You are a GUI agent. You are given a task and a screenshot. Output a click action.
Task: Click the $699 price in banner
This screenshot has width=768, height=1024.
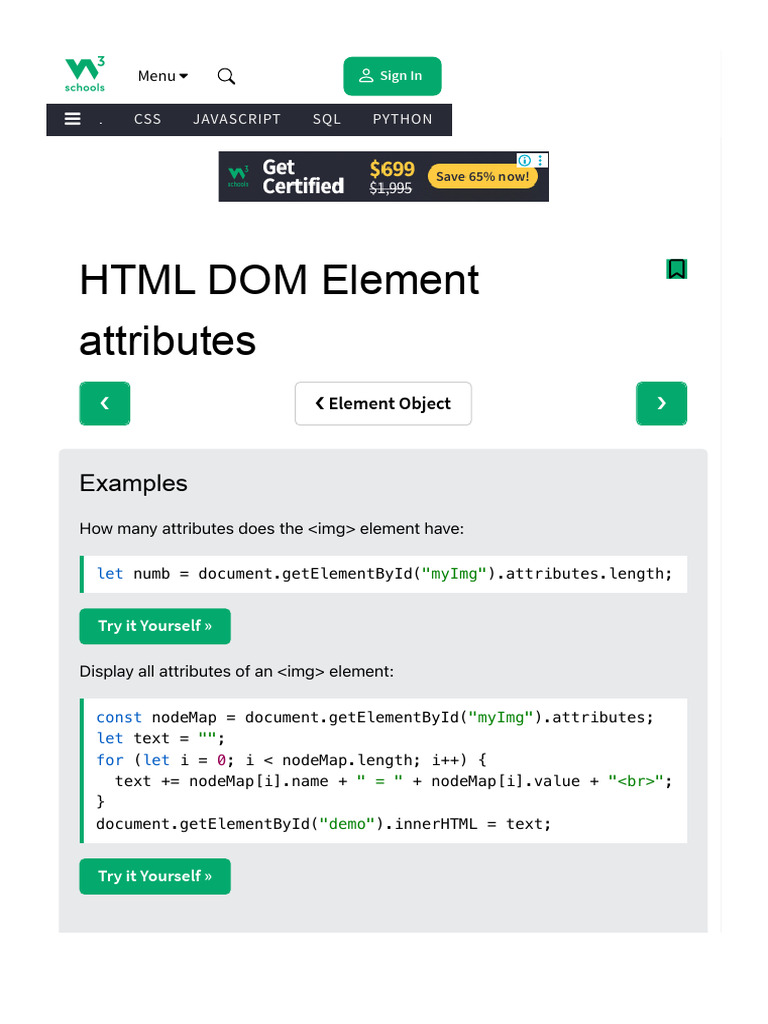[392, 168]
